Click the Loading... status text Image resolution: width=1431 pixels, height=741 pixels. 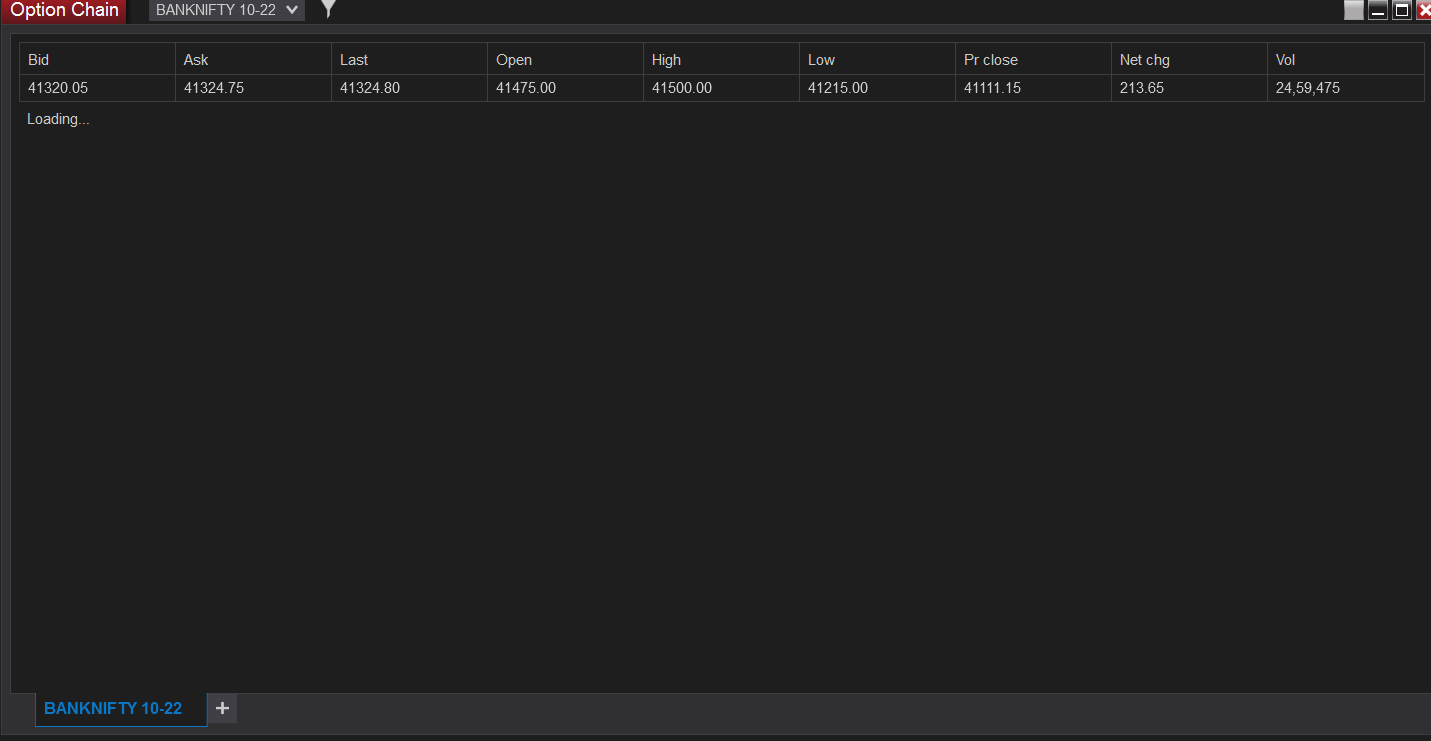click(58, 119)
